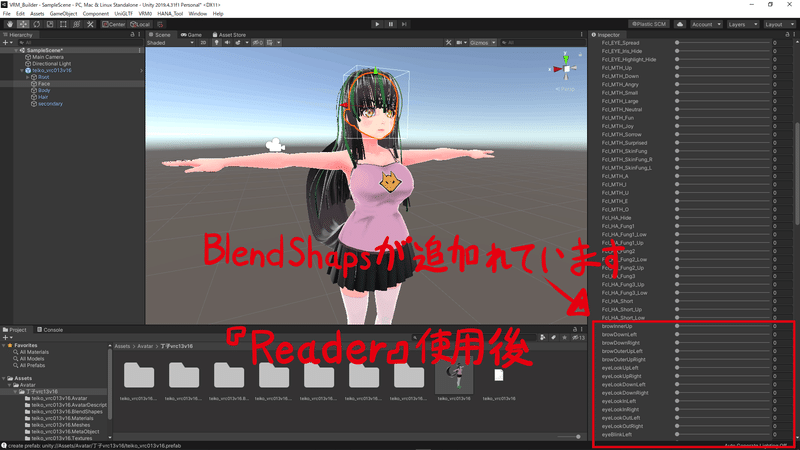Open the HANA_Tool menu
Viewport: 800px width, 450px height.
(170, 14)
